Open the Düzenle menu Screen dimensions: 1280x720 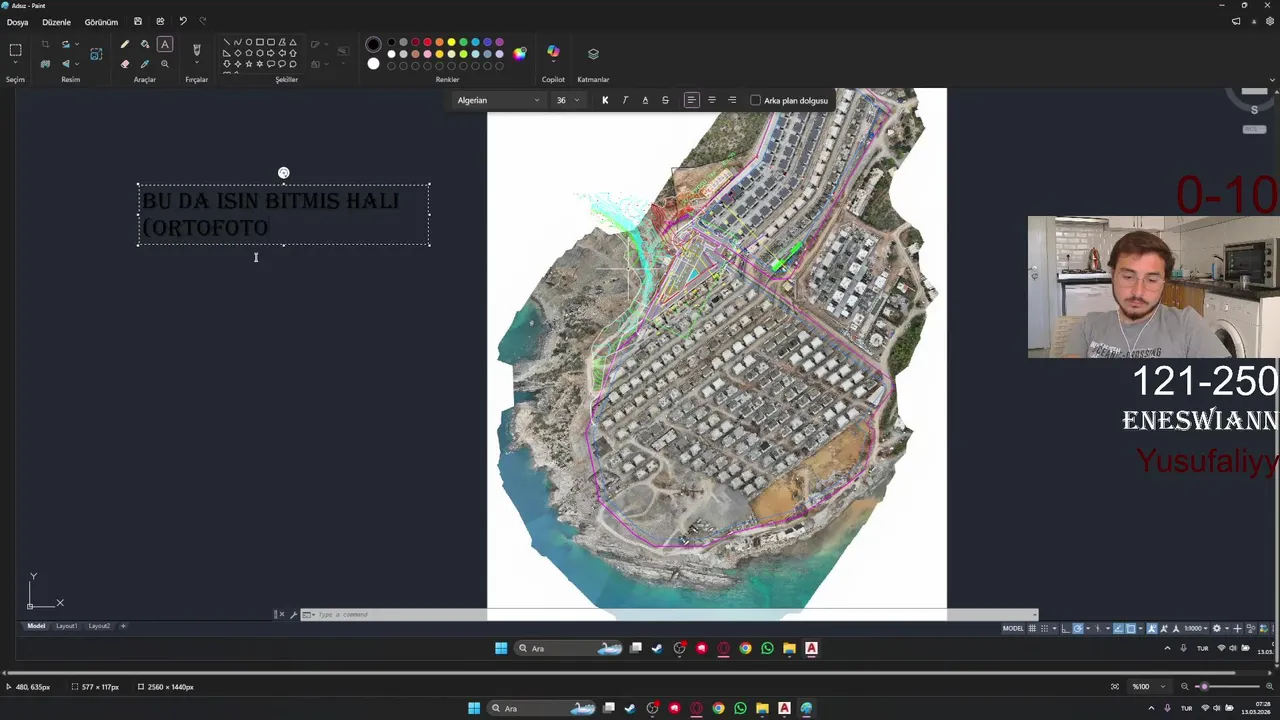(56, 22)
